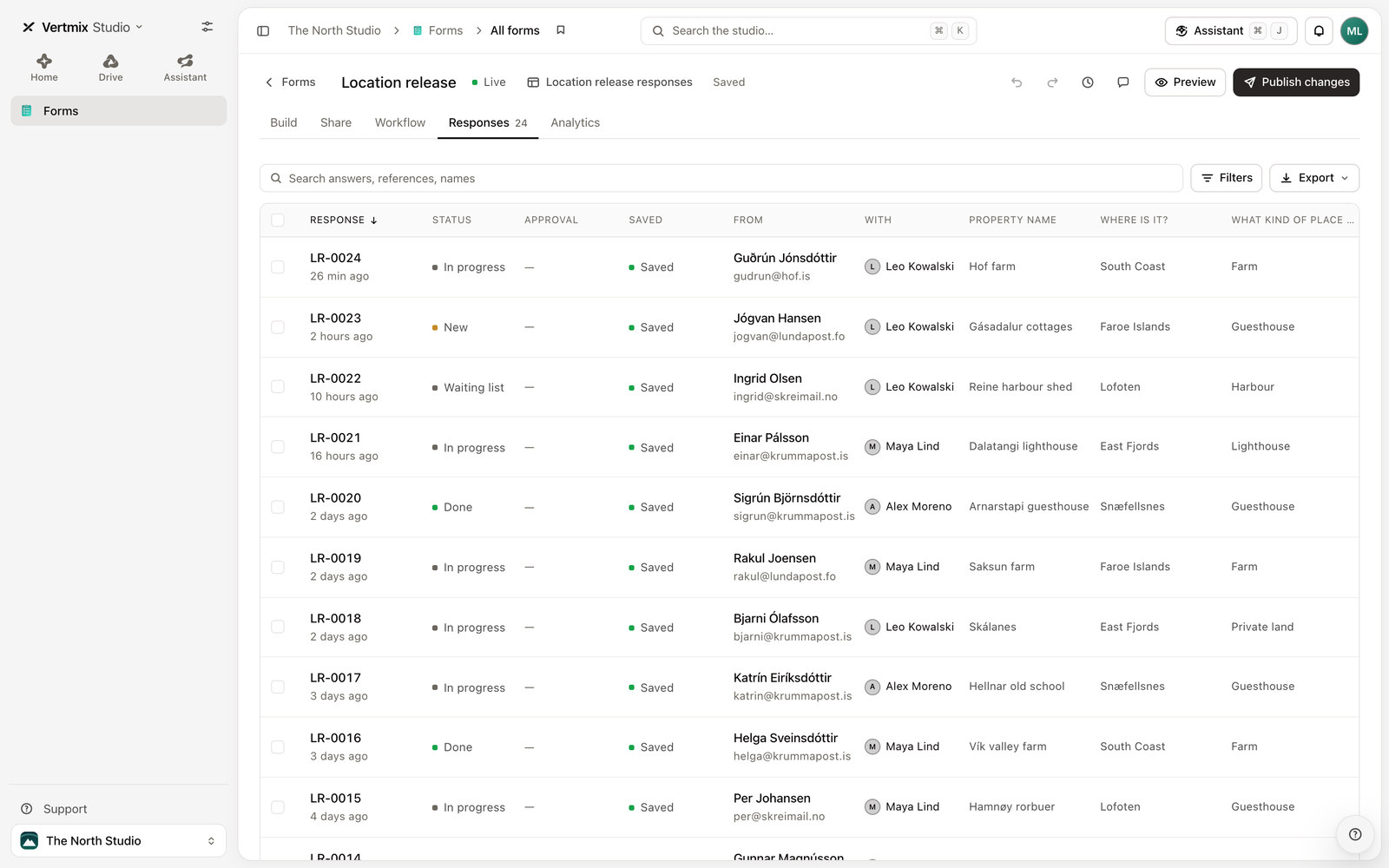Image resolution: width=1389 pixels, height=868 pixels.
Task: Open the Filters panel
Action: click(1226, 178)
